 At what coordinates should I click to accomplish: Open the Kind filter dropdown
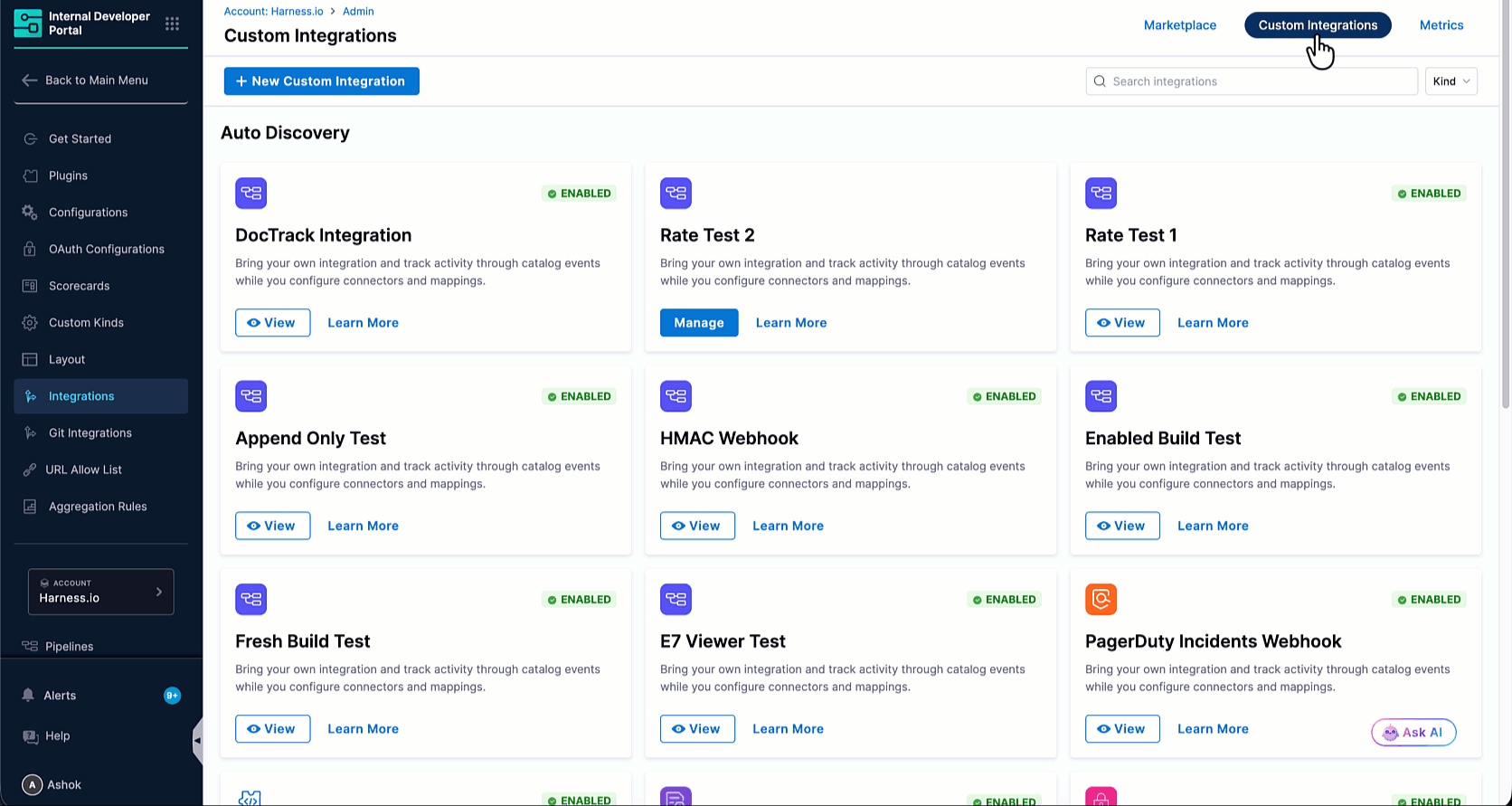(1451, 81)
